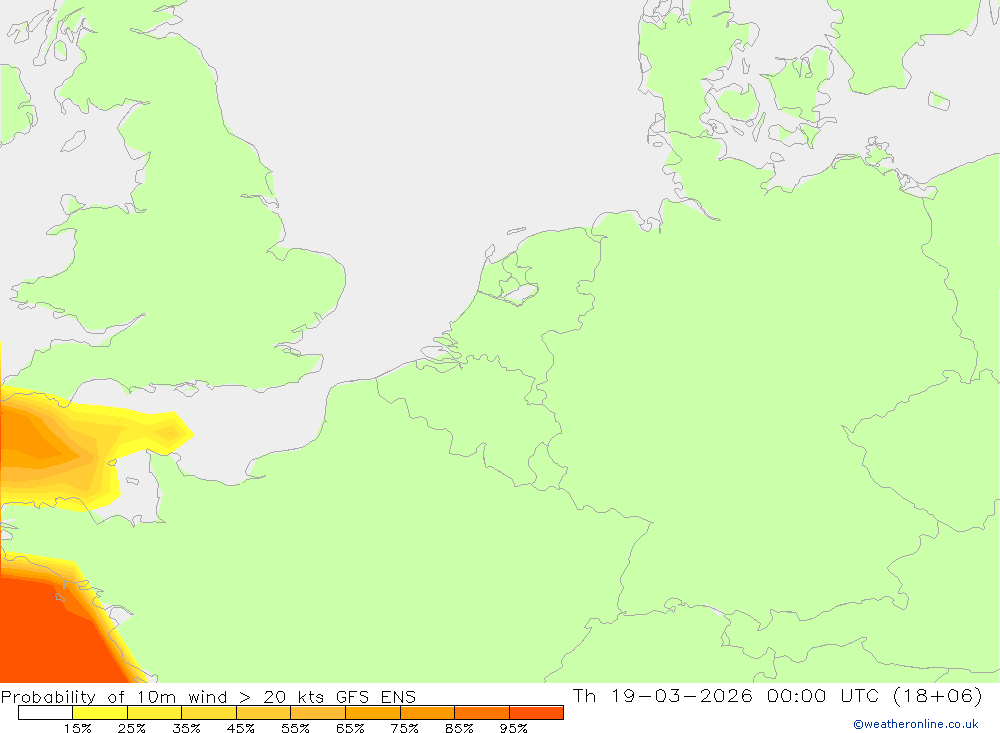
Task: Click the '75%' legend label
Action: tap(405, 728)
